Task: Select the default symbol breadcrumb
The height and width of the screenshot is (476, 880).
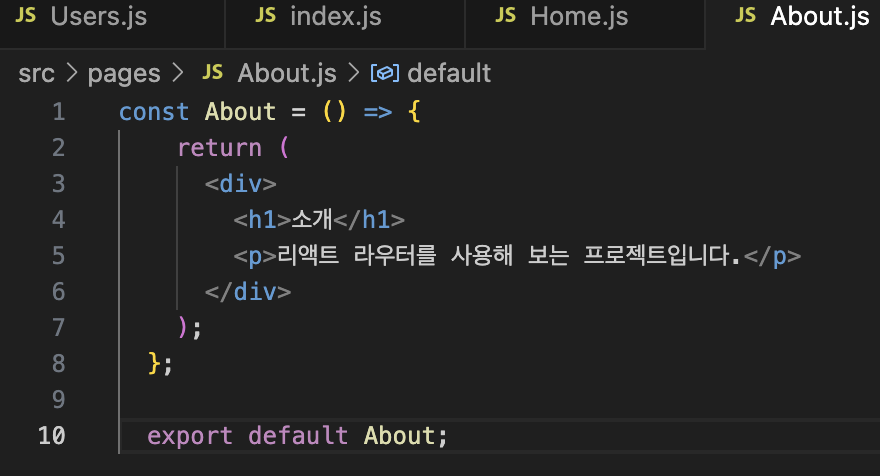Action: coord(449,74)
